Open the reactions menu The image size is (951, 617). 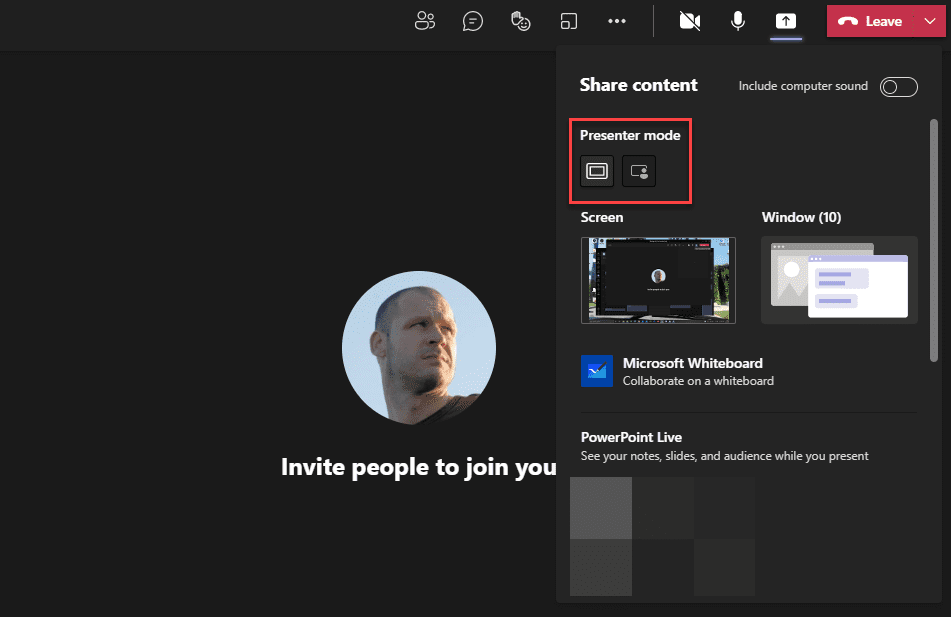coord(520,21)
